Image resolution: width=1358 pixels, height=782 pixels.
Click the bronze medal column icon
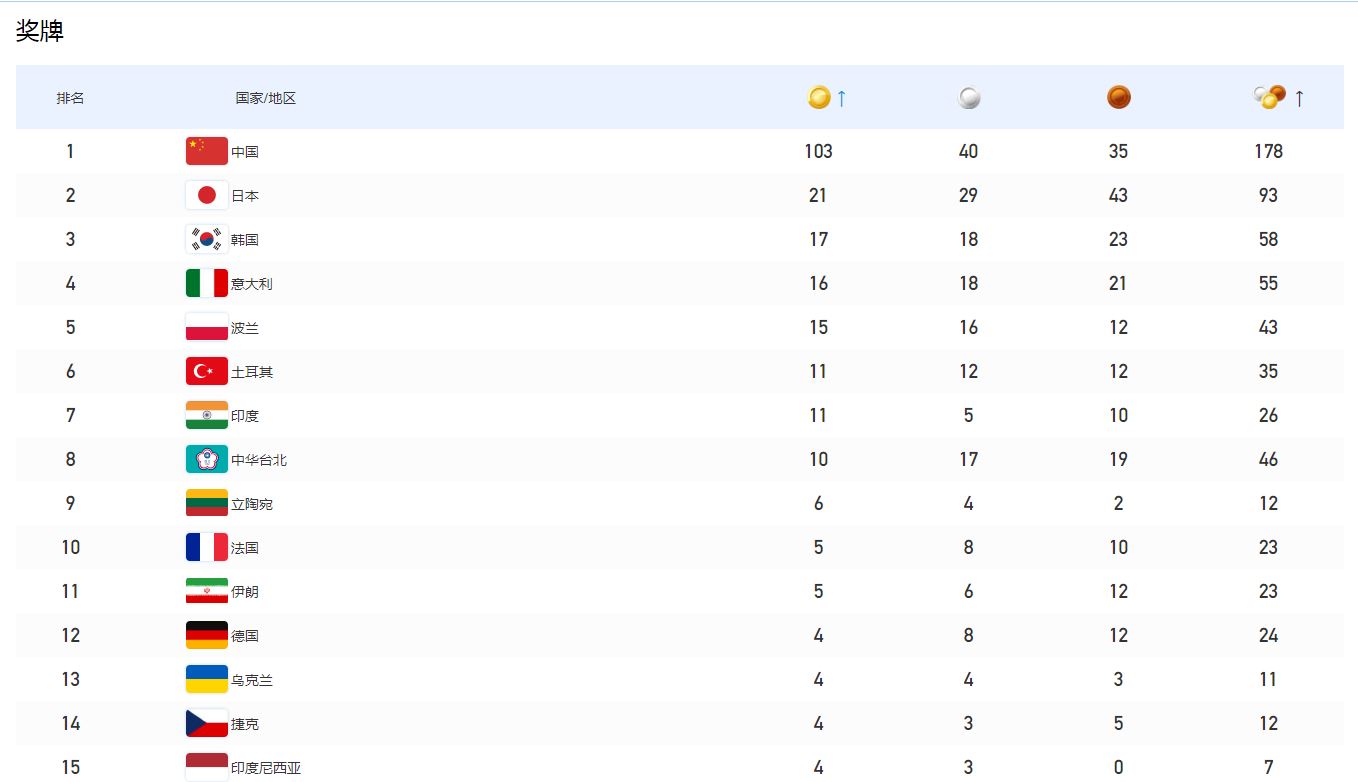click(x=1119, y=97)
